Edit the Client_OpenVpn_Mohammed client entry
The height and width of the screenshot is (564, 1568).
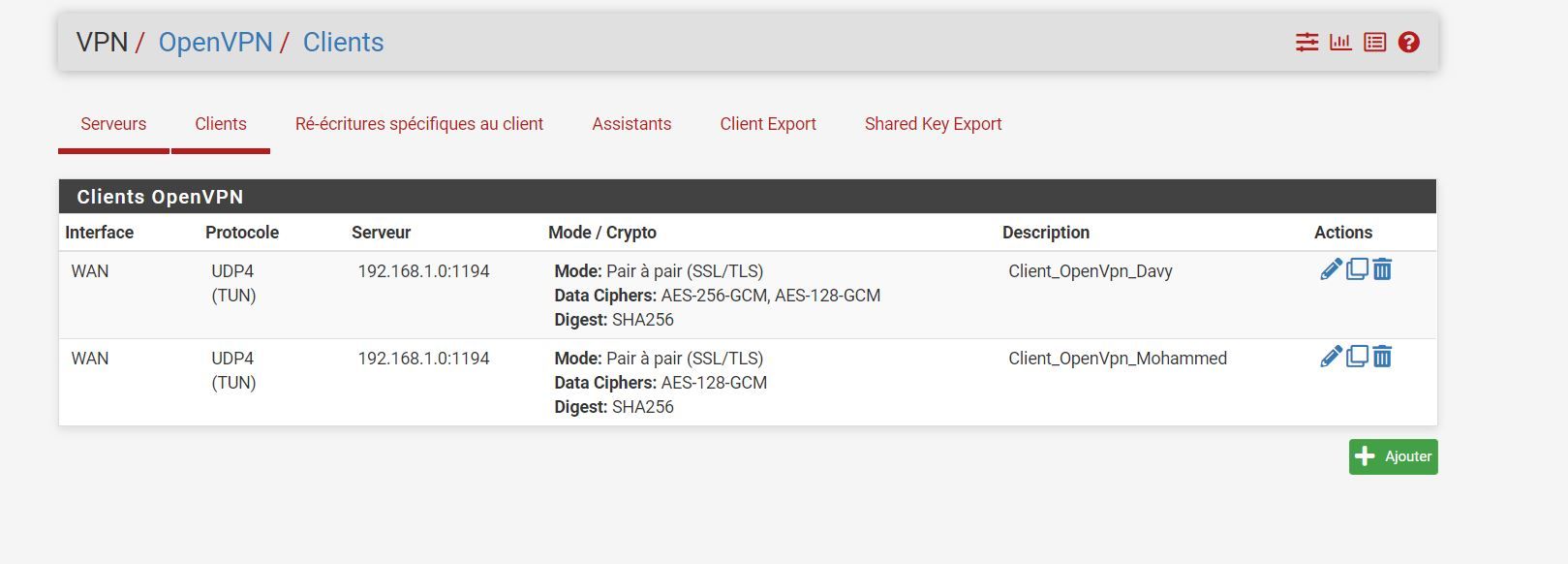pos(1331,357)
